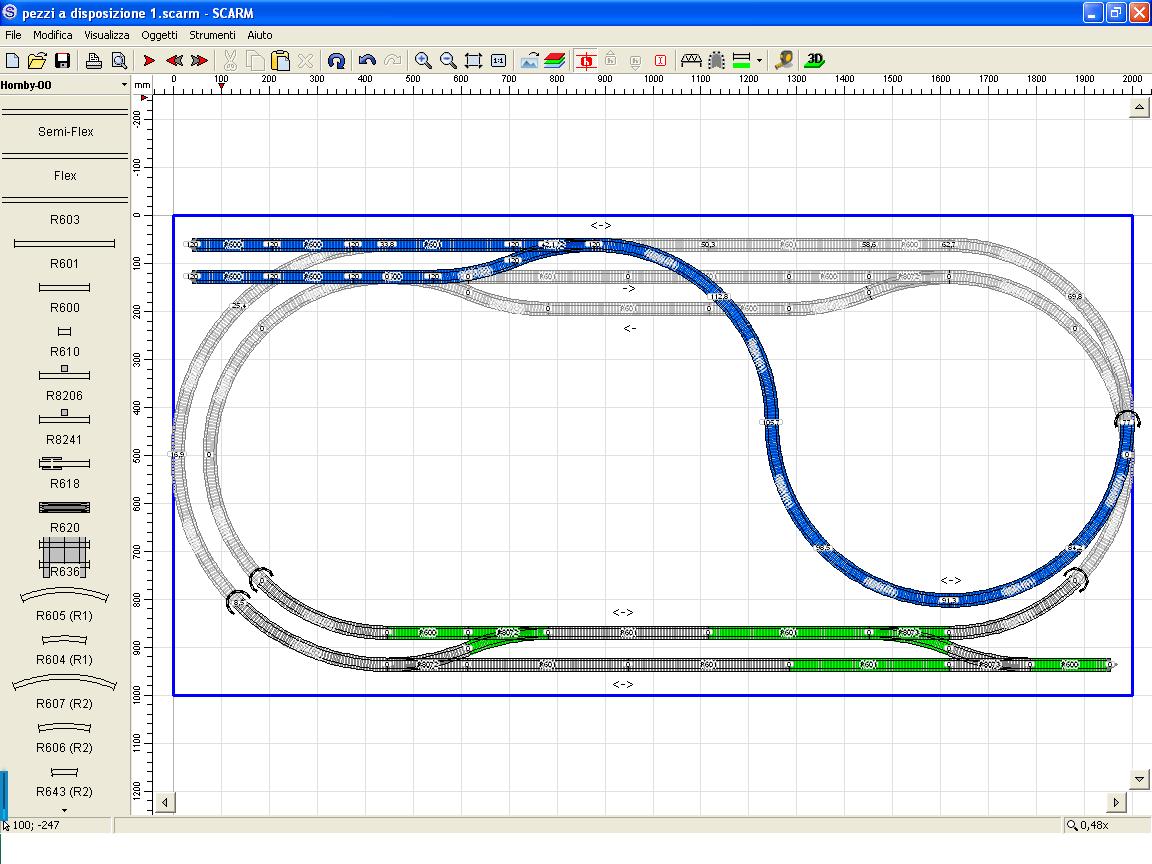The width and height of the screenshot is (1152, 864).
Task: Open the Visualizza menu
Action: click(x=107, y=35)
